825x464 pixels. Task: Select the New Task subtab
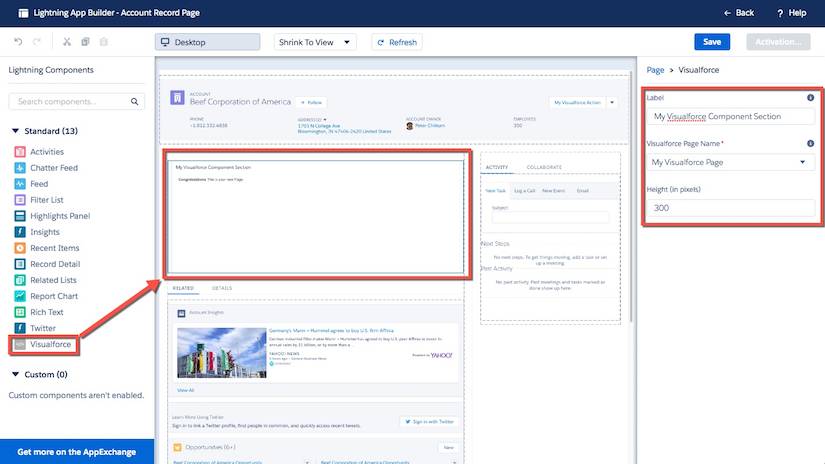point(495,190)
